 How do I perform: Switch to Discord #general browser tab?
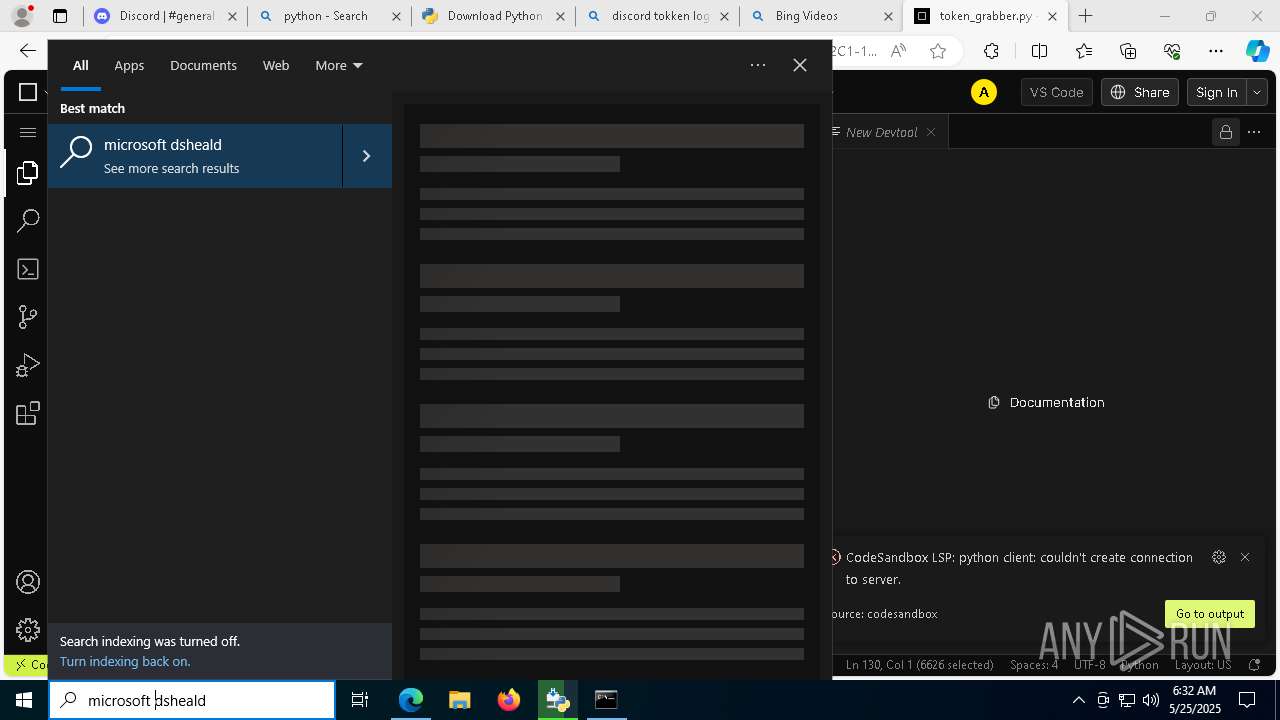(x=165, y=16)
